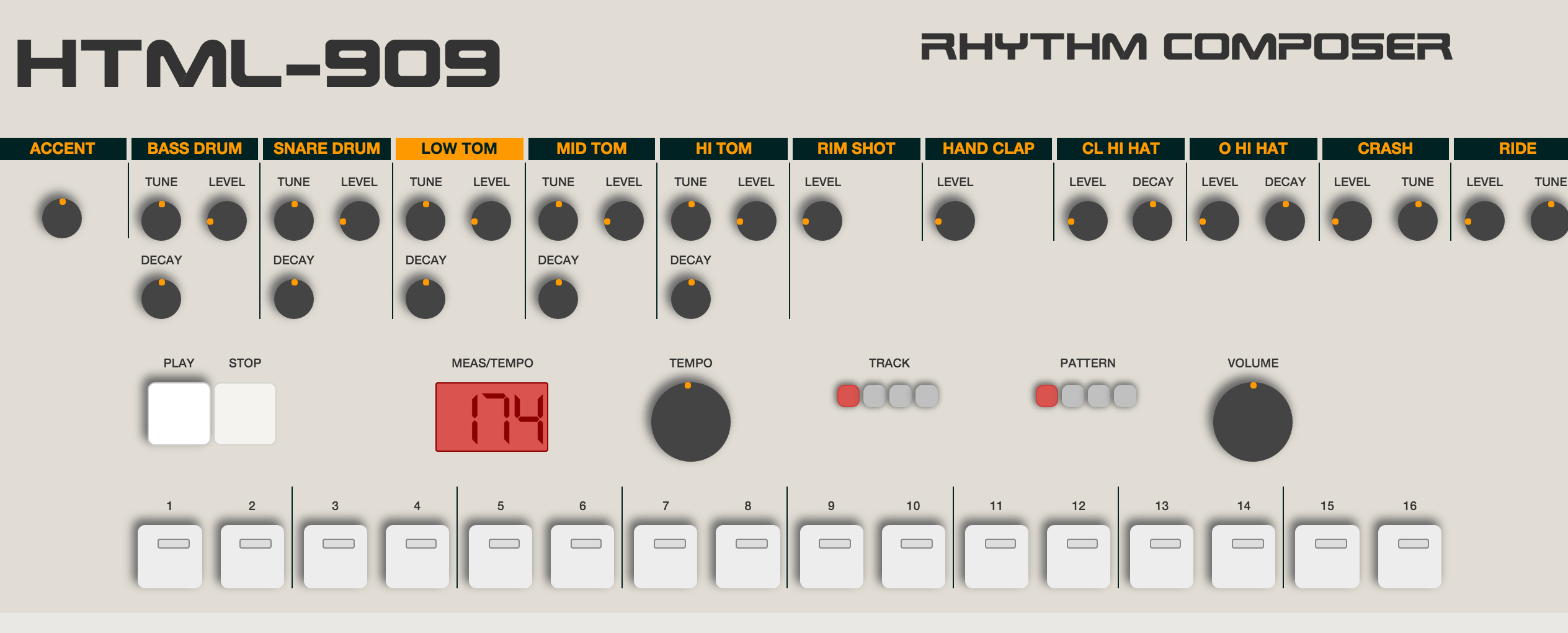
Task: Click the Hi Tom DECAY knob
Action: pyautogui.click(x=691, y=299)
